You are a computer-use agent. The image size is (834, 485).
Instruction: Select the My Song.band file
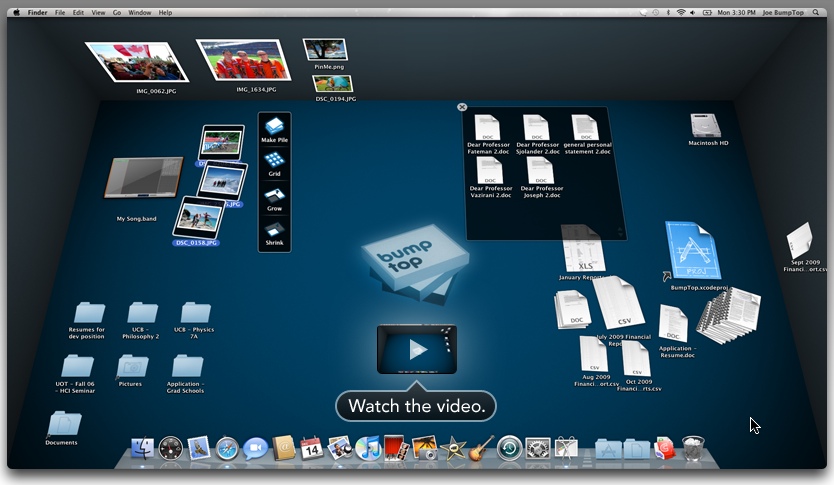[143, 178]
